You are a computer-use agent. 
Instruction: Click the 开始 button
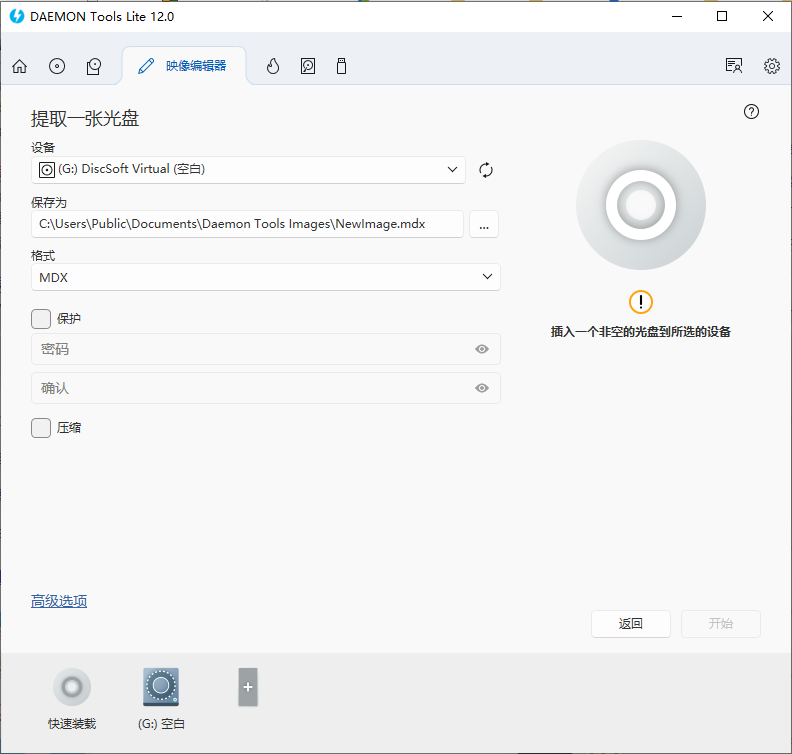pos(720,624)
